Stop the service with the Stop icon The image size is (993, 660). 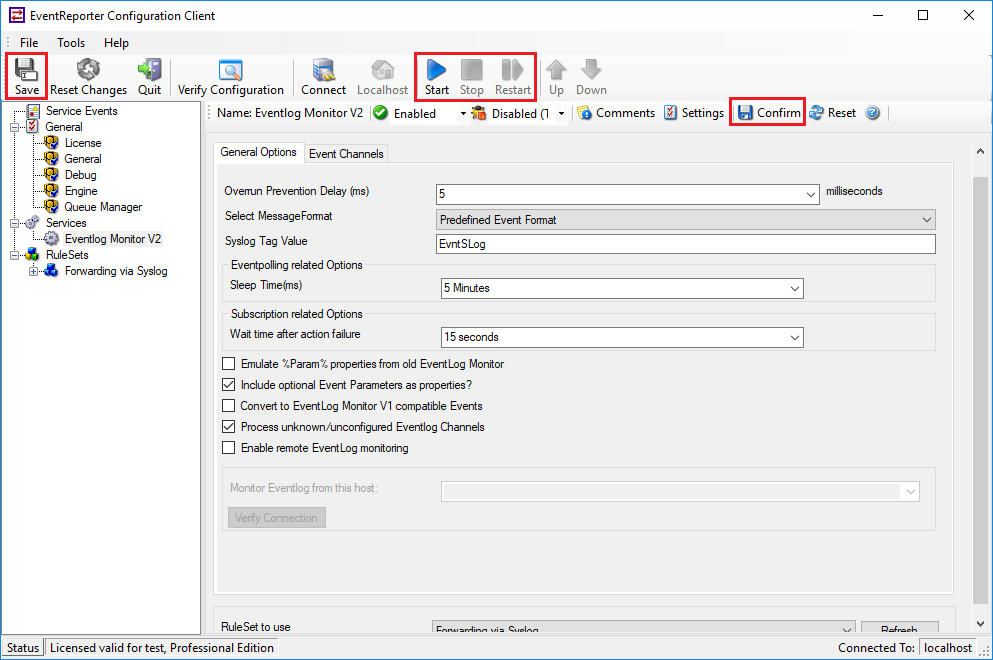(471, 77)
